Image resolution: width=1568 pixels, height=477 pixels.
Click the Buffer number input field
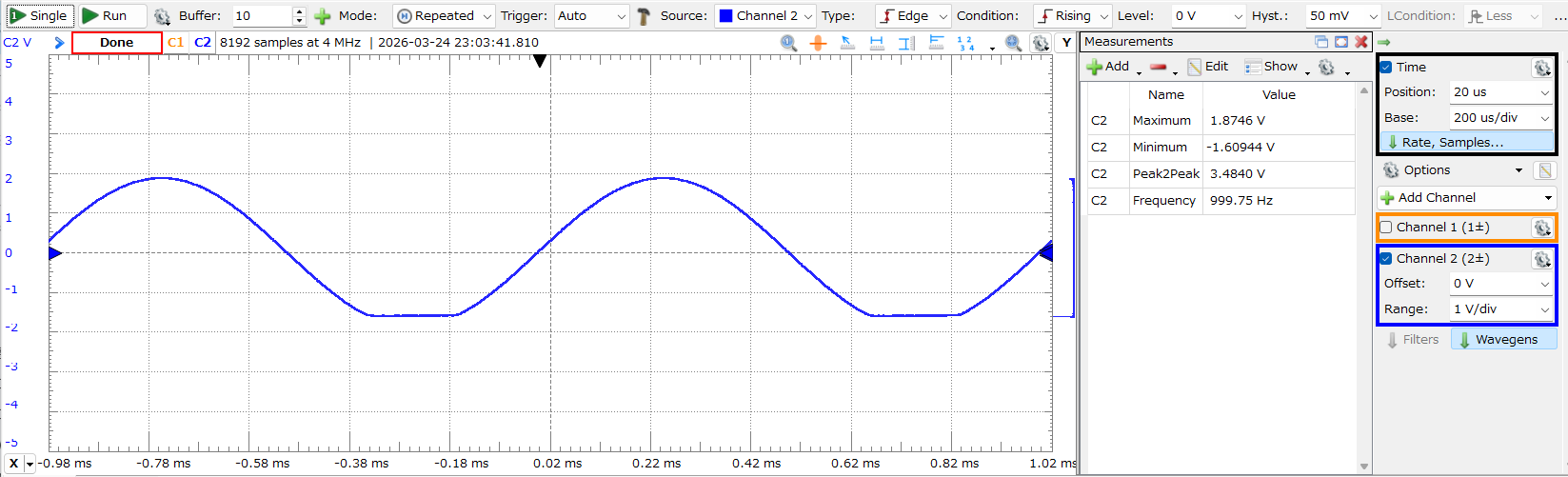(262, 16)
